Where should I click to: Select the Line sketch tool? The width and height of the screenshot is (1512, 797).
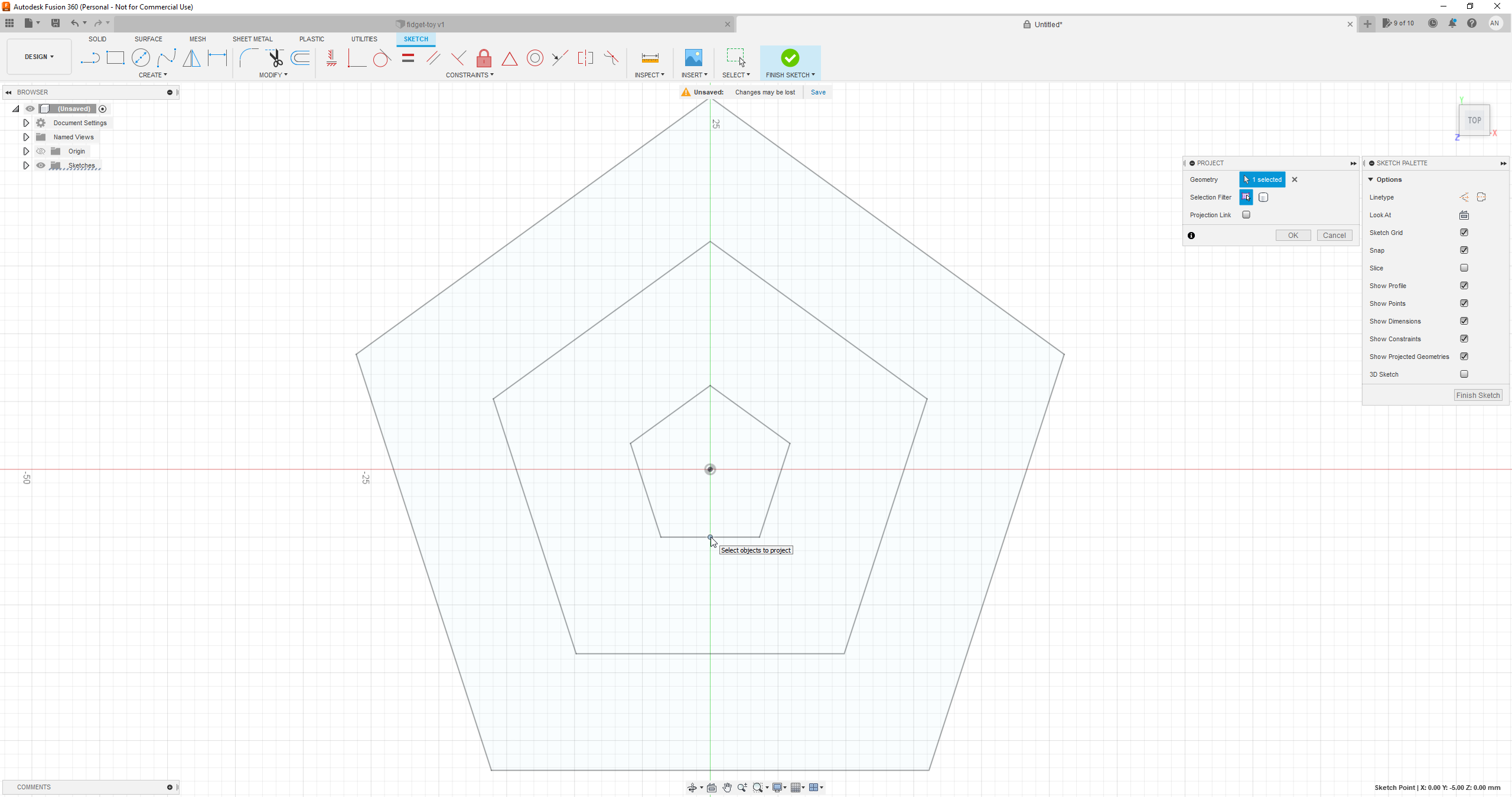[90, 58]
